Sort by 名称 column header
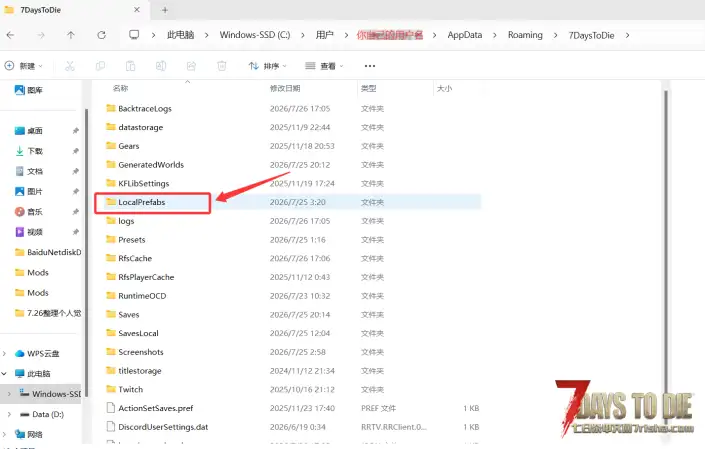The image size is (705, 449). (x=120, y=89)
